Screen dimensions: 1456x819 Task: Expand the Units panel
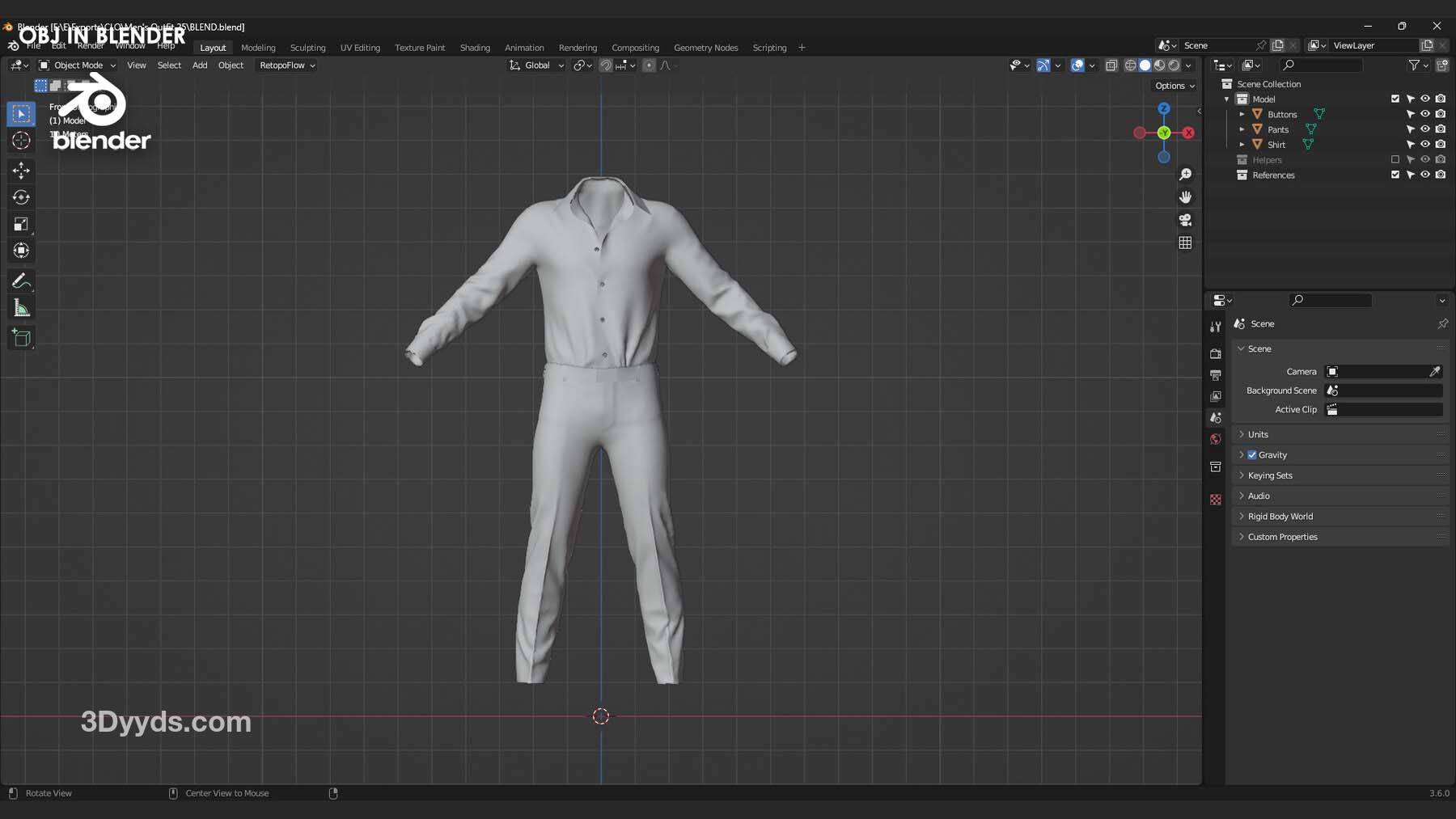point(1258,435)
